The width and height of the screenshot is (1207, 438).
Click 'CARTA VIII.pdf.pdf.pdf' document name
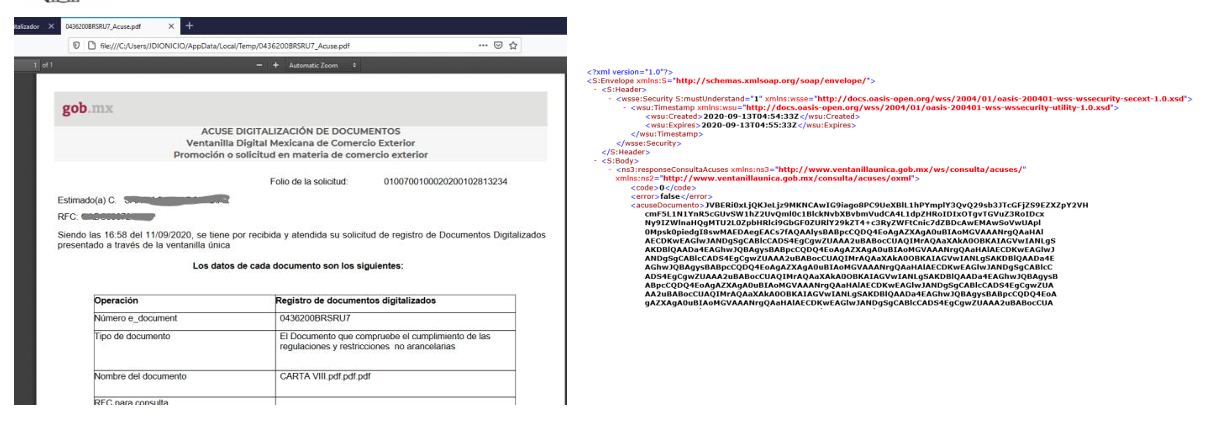(x=325, y=378)
